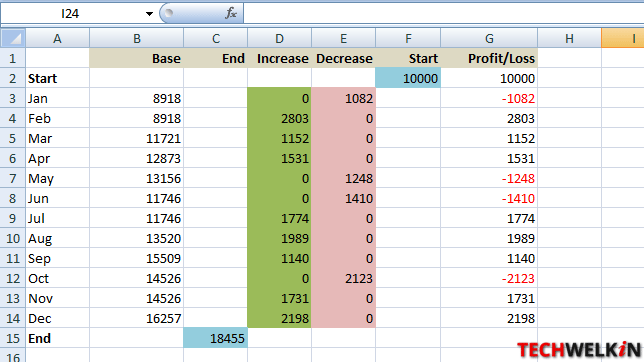Open the Name Box dropdown arrow

149,14
